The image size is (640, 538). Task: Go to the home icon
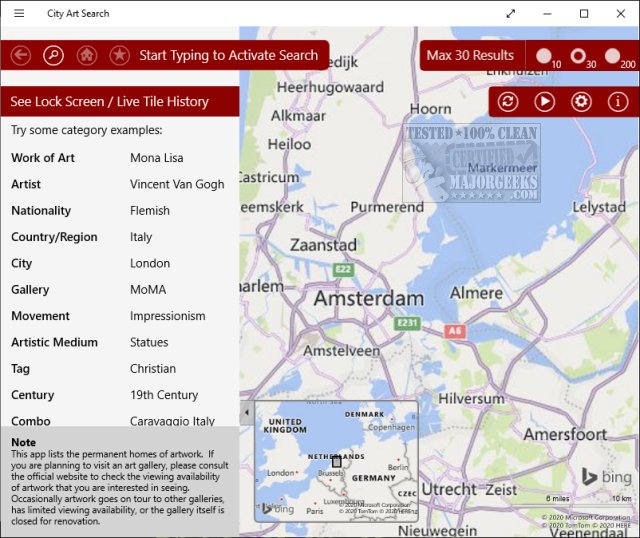pos(87,55)
